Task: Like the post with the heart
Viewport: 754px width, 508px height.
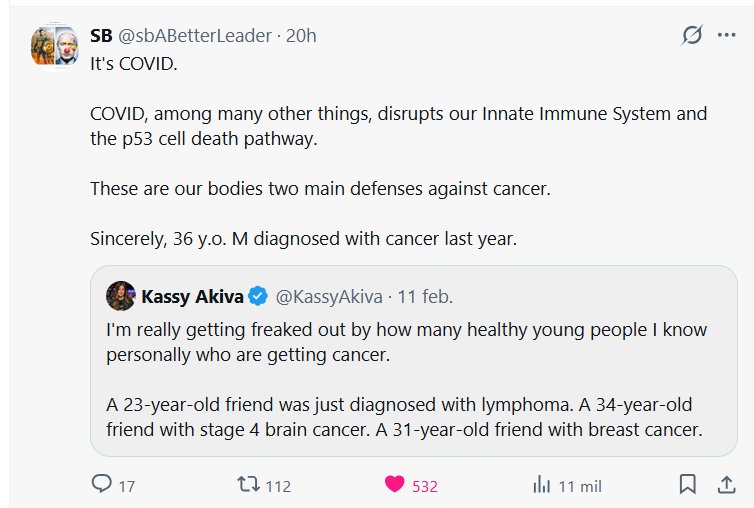Action: click(395, 485)
